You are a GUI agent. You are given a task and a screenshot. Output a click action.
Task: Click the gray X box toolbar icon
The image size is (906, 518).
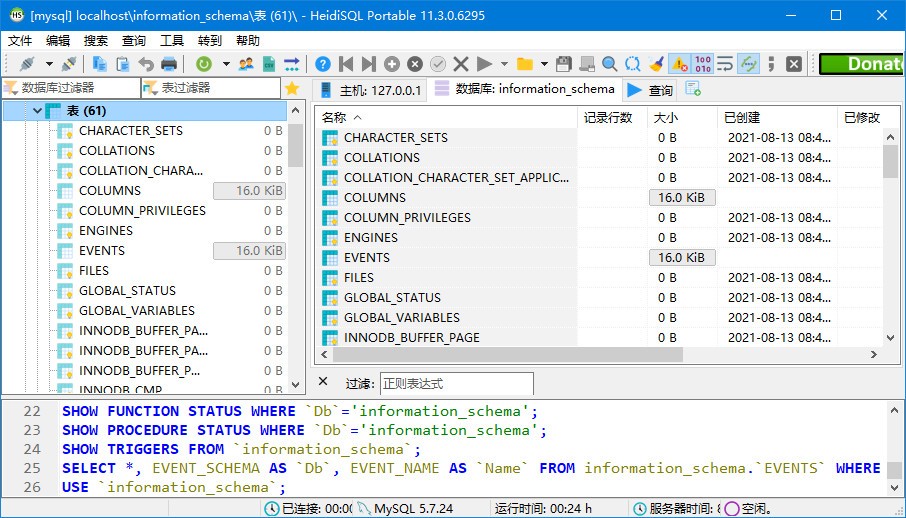click(794, 64)
